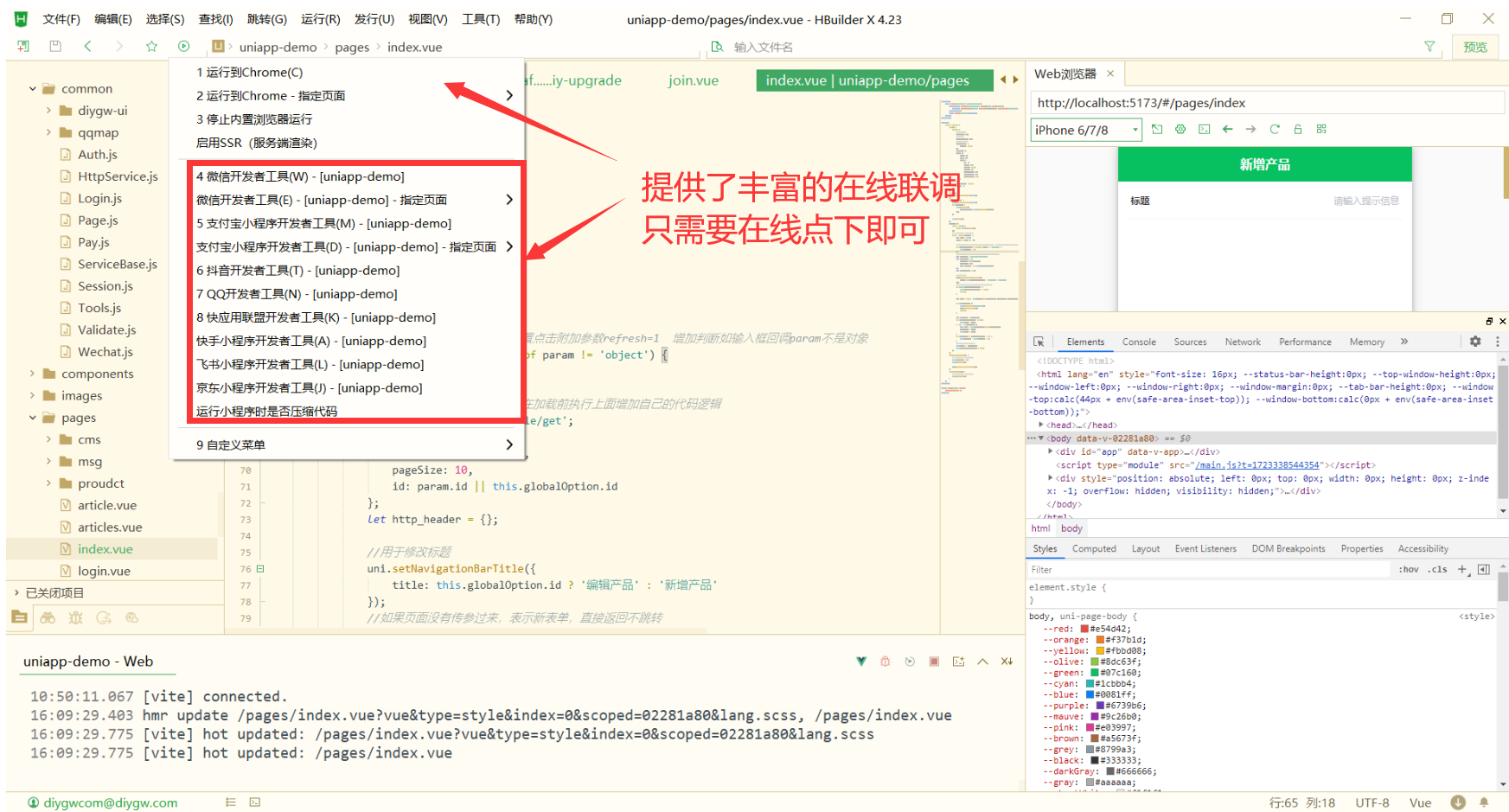Click the --red color swatch
1509x812 pixels.
pyautogui.click(x=1084, y=629)
